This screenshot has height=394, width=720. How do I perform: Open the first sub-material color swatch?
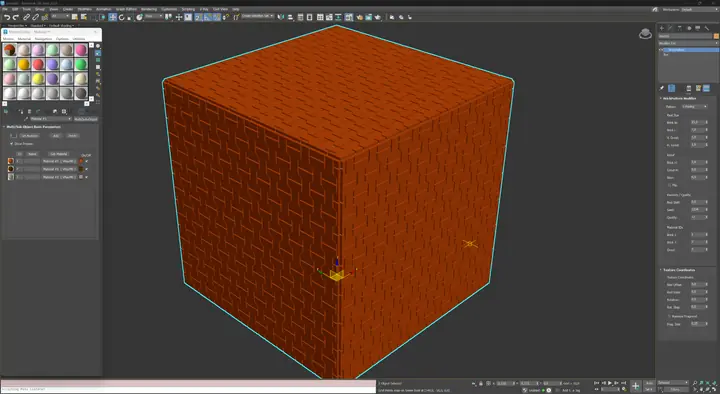point(81,161)
